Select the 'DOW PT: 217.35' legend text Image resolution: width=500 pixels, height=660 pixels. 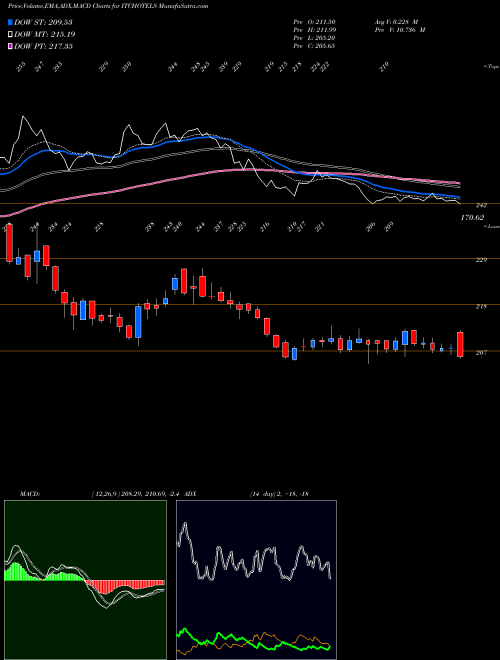[x=44, y=46]
